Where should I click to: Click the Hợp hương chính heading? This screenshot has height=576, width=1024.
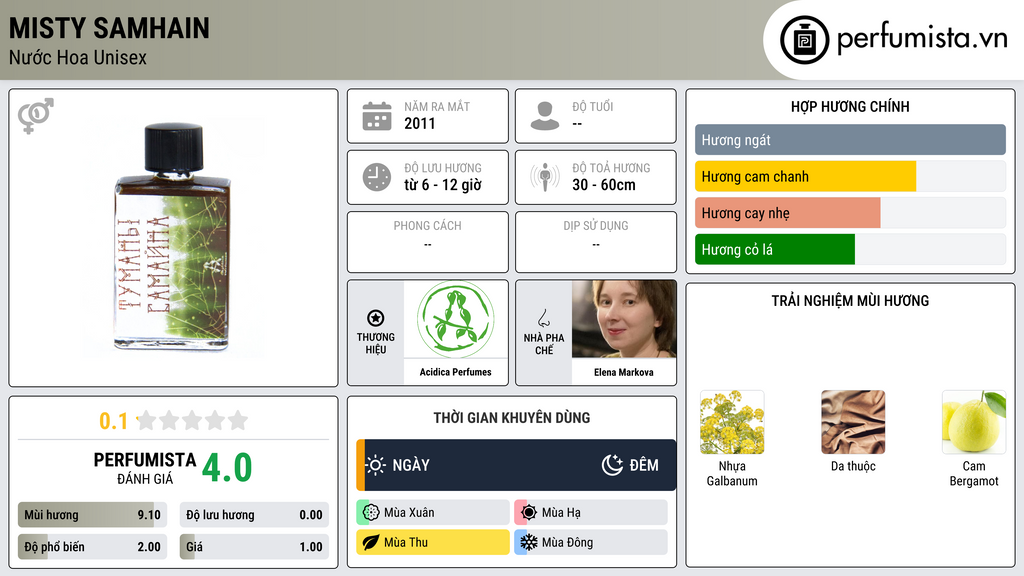click(850, 106)
